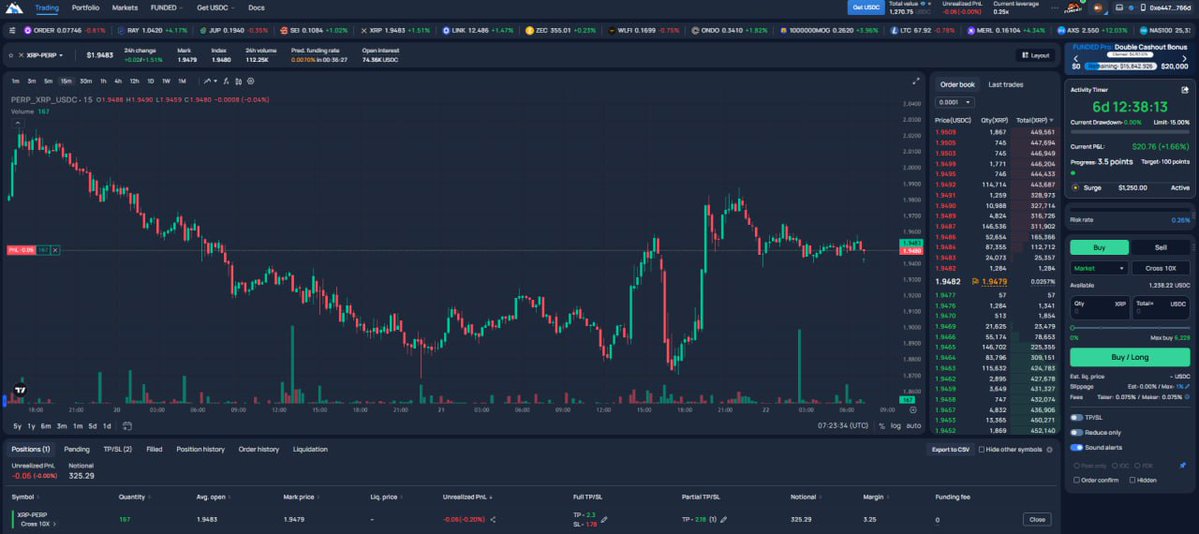The height and width of the screenshot is (534, 1199).
Task: Open the chart time axis settings icon
Action: (x=913, y=409)
